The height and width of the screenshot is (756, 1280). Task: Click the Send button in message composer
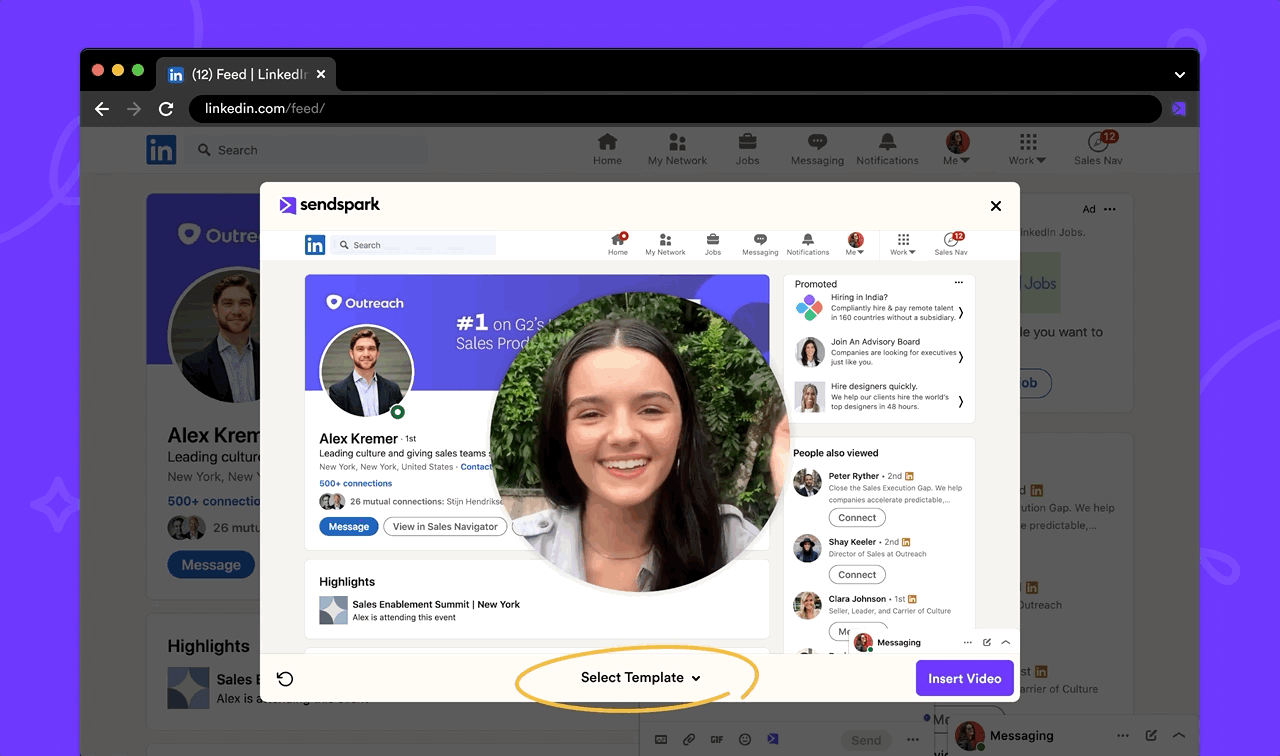866,741
